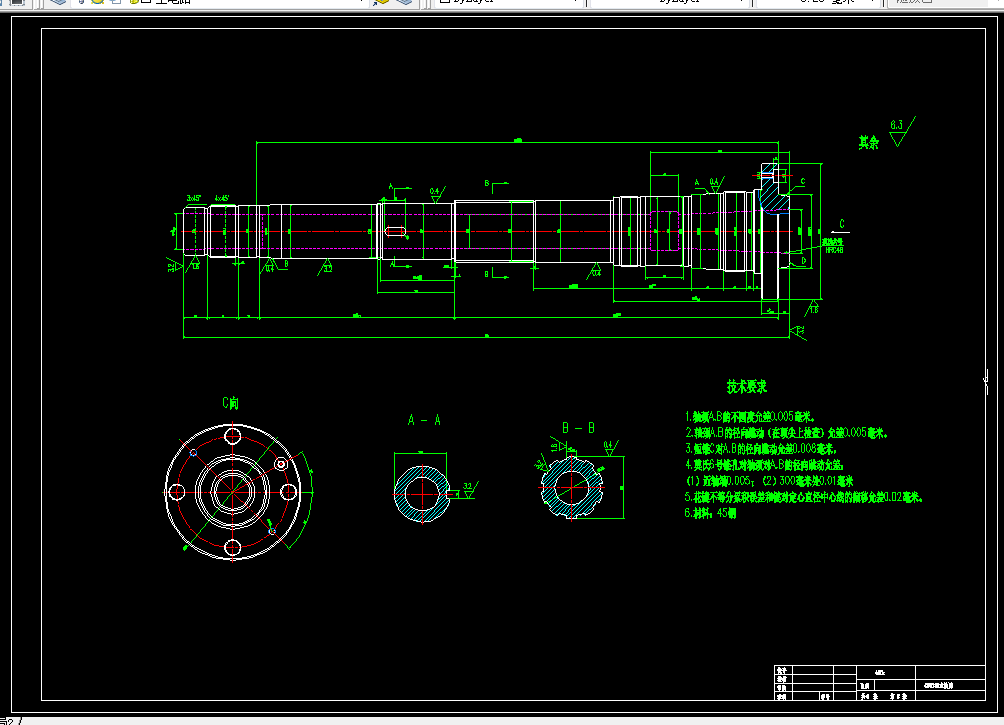Click requirement line with 300 and 0.01毫米

pyautogui.click(x=770, y=481)
